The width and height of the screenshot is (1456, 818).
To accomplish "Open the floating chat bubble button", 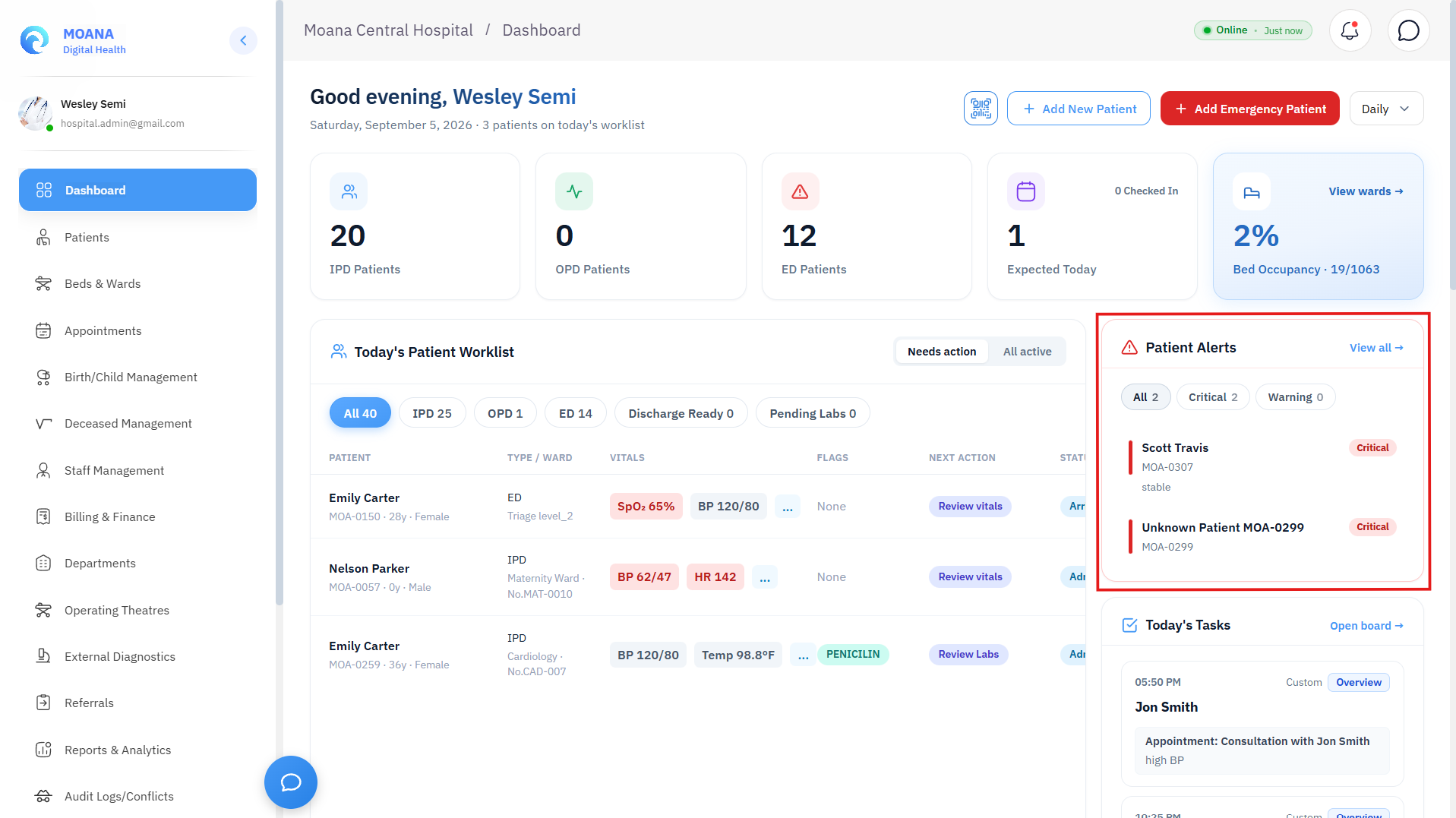I will click(x=290, y=782).
